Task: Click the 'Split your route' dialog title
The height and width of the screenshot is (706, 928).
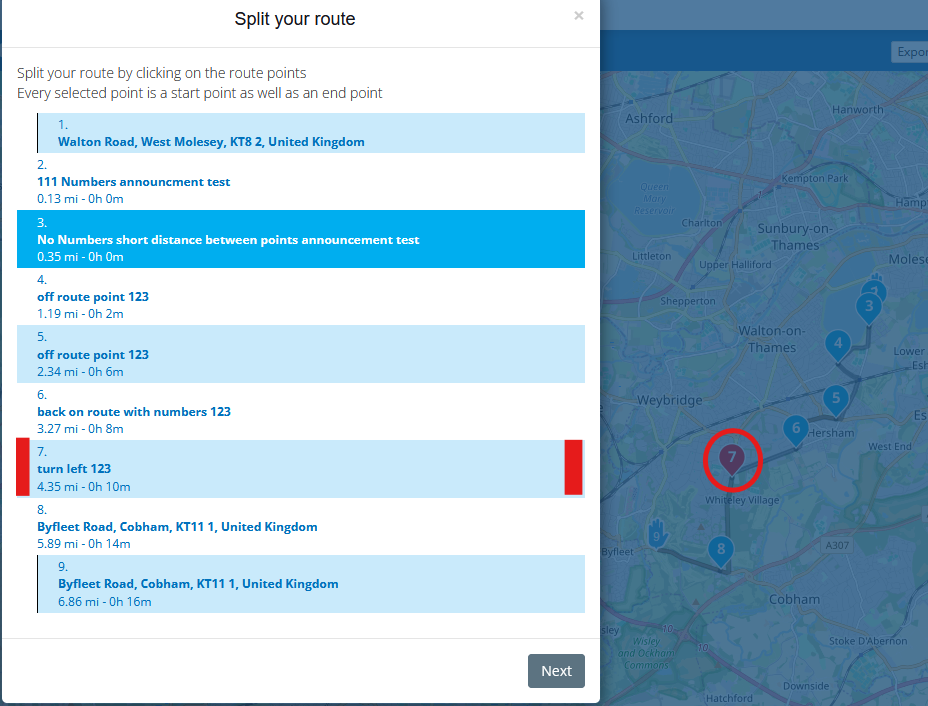Action: (295, 19)
